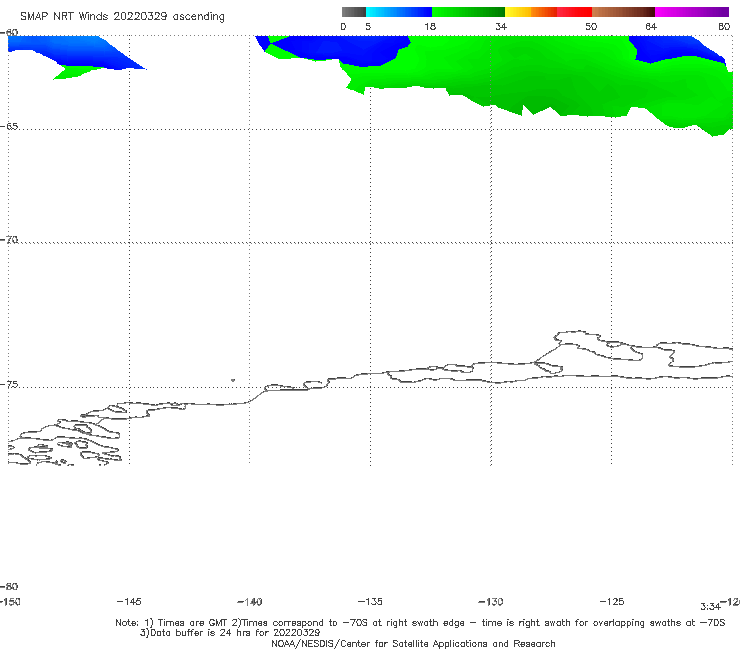The width and height of the screenshot is (740, 650).
Task: Click the color bar label '64'
Action: click(651, 26)
